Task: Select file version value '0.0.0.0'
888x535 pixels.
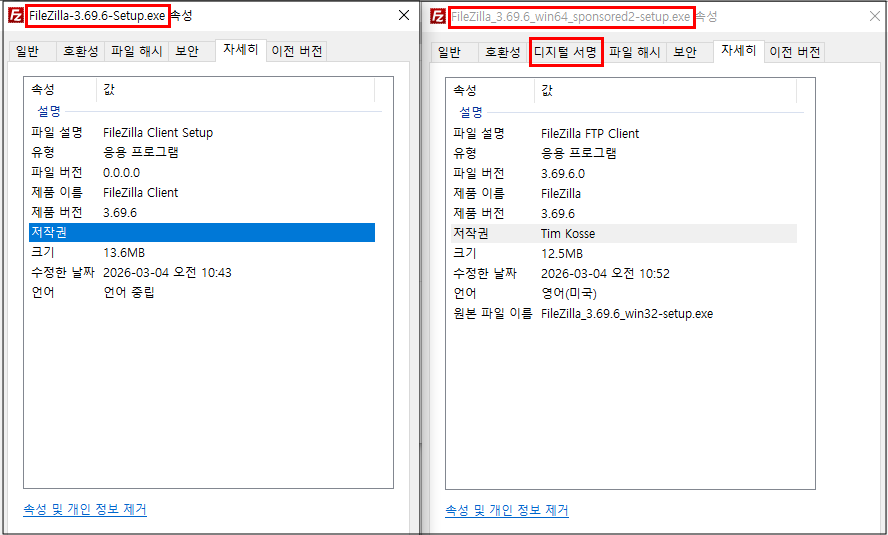Action: click(x=122, y=173)
